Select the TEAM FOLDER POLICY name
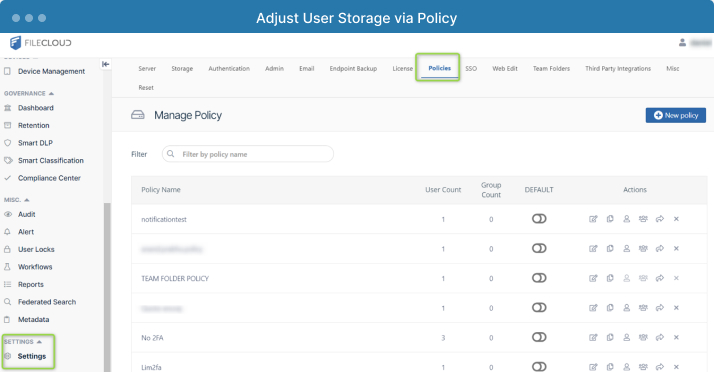Viewport: 714px width, 372px height. coord(175,278)
